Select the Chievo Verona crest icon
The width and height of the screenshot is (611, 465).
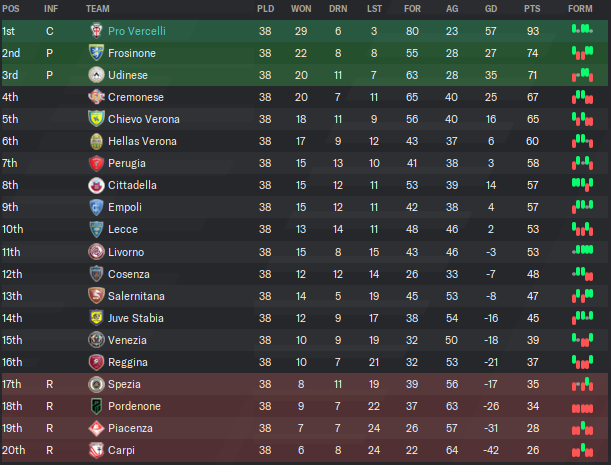point(96,119)
